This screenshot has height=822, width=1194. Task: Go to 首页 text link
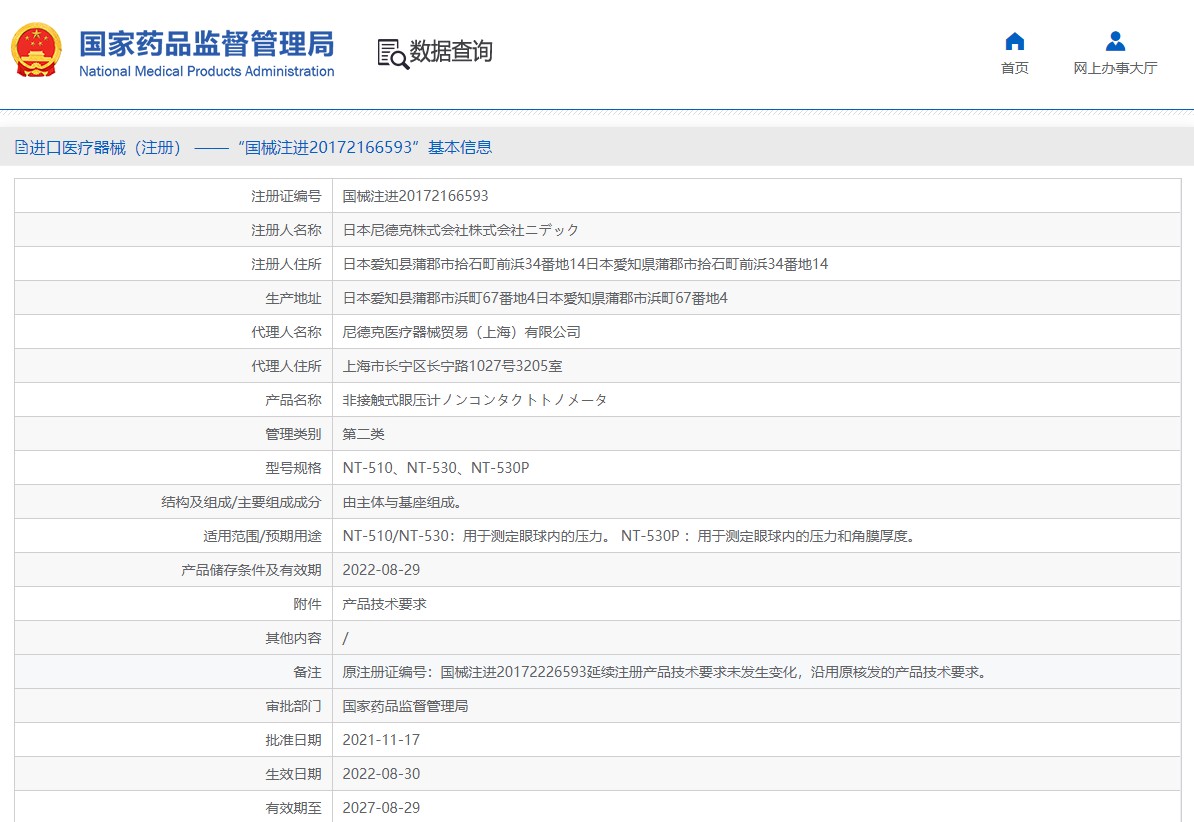point(1014,69)
